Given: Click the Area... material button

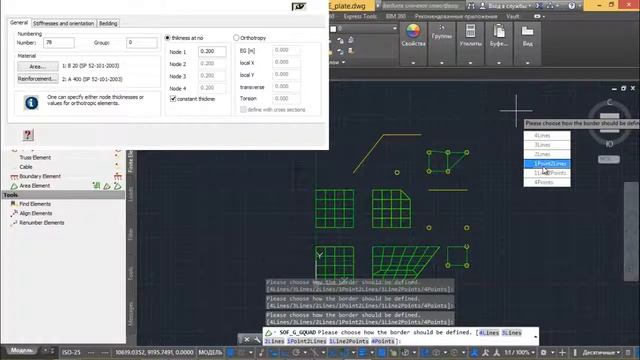Looking at the screenshot, I should (x=38, y=66).
